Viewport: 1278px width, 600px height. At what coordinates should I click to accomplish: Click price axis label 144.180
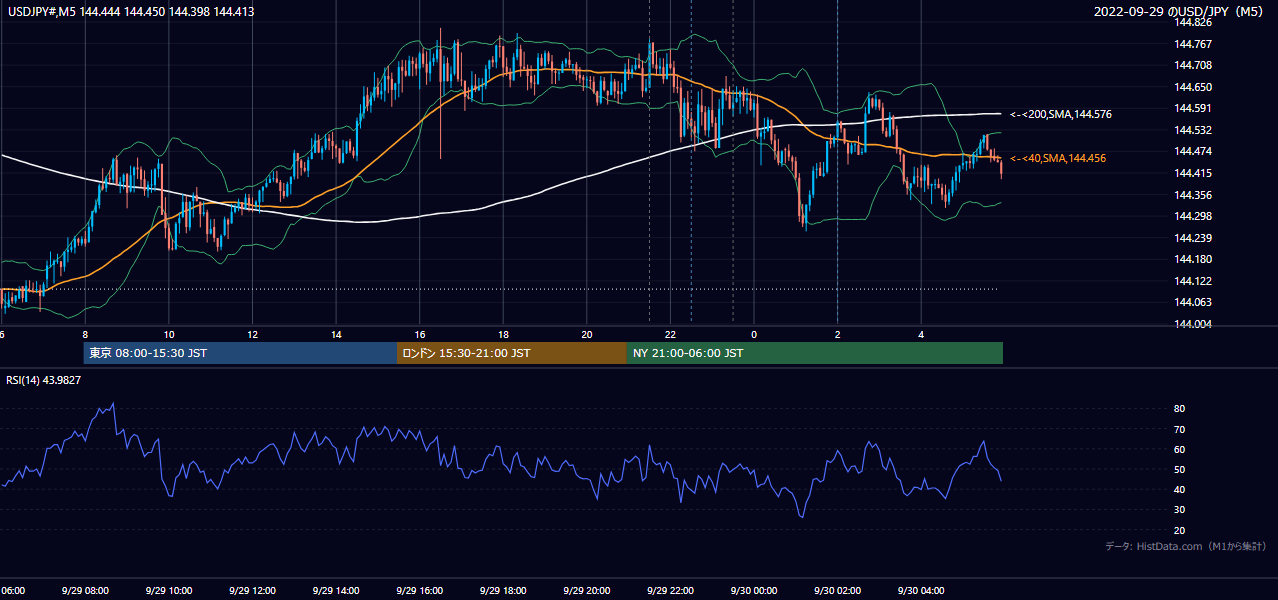1193,259
